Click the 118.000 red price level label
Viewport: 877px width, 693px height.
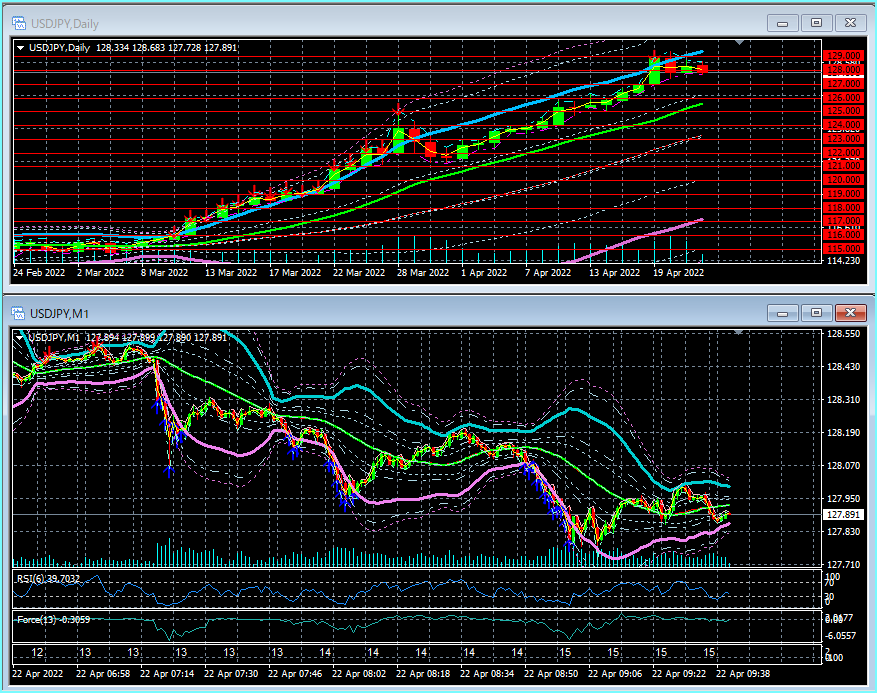pyautogui.click(x=844, y=208)
